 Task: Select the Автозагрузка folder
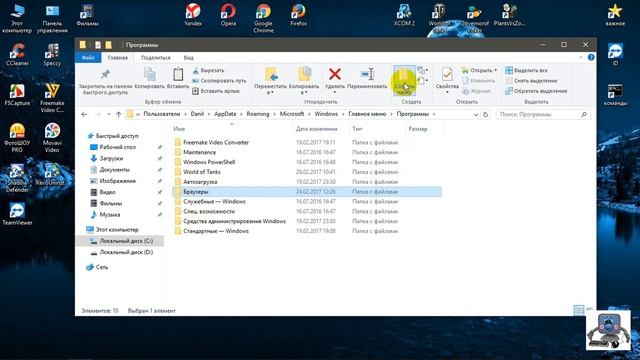[200, 182]
